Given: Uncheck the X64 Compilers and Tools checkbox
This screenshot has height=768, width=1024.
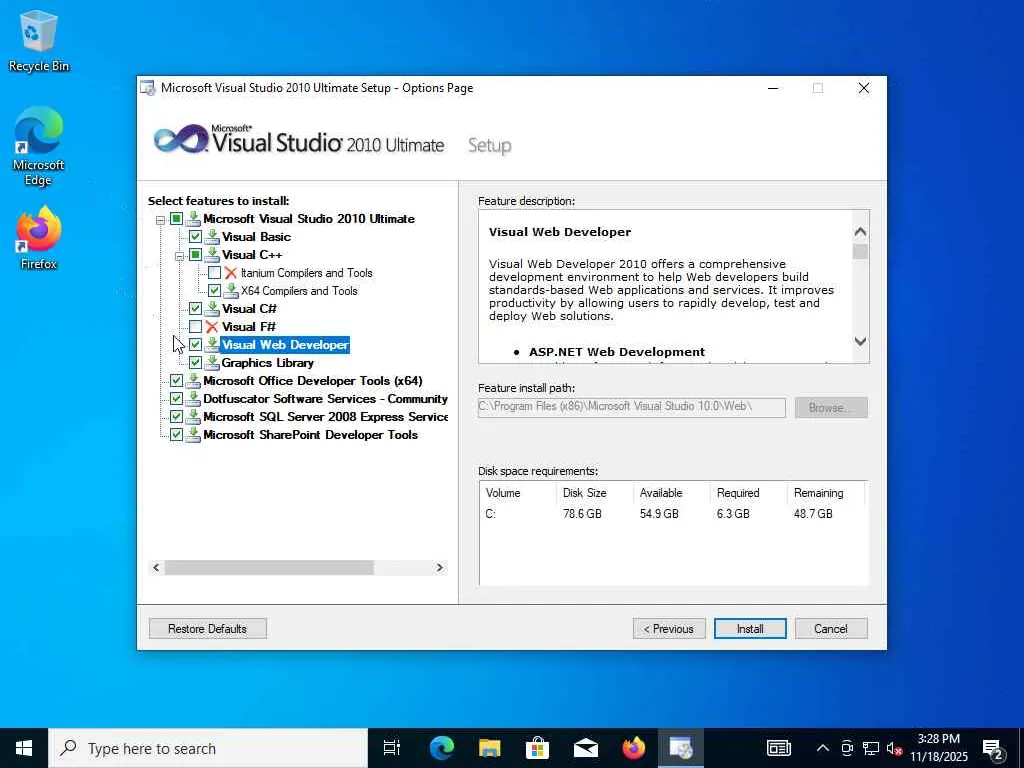Looking at the screenshot, I should (214, 291).
